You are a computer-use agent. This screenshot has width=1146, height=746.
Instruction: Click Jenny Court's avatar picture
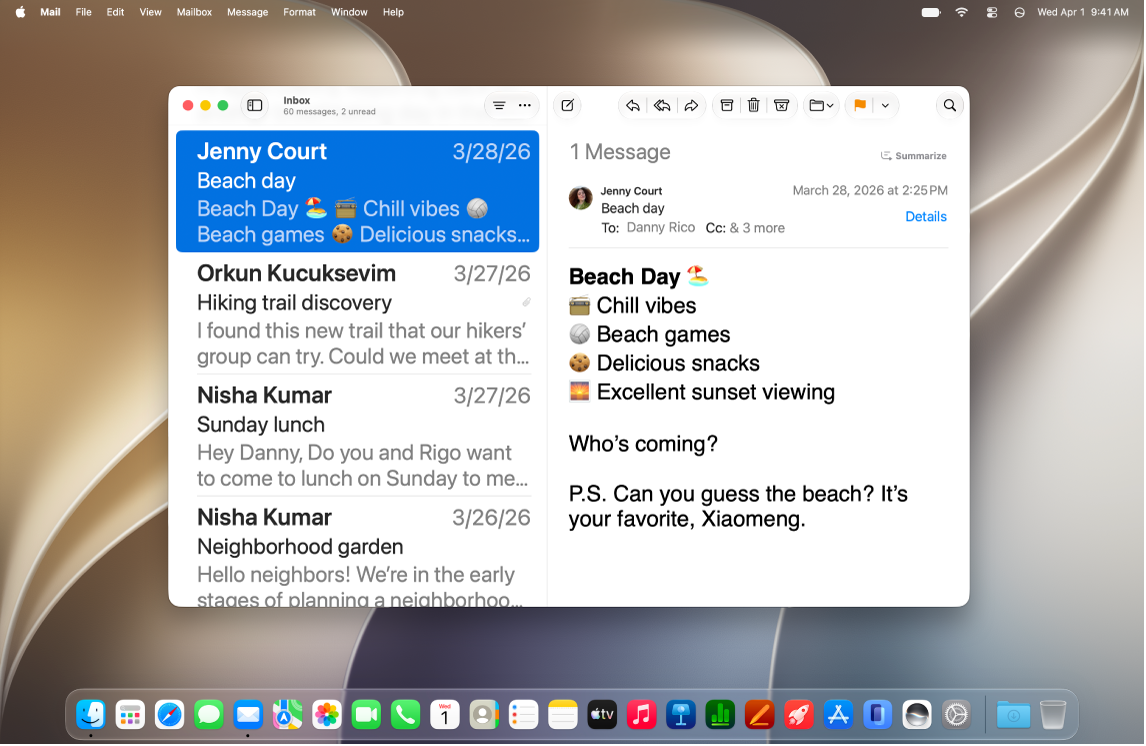point(580,198)
